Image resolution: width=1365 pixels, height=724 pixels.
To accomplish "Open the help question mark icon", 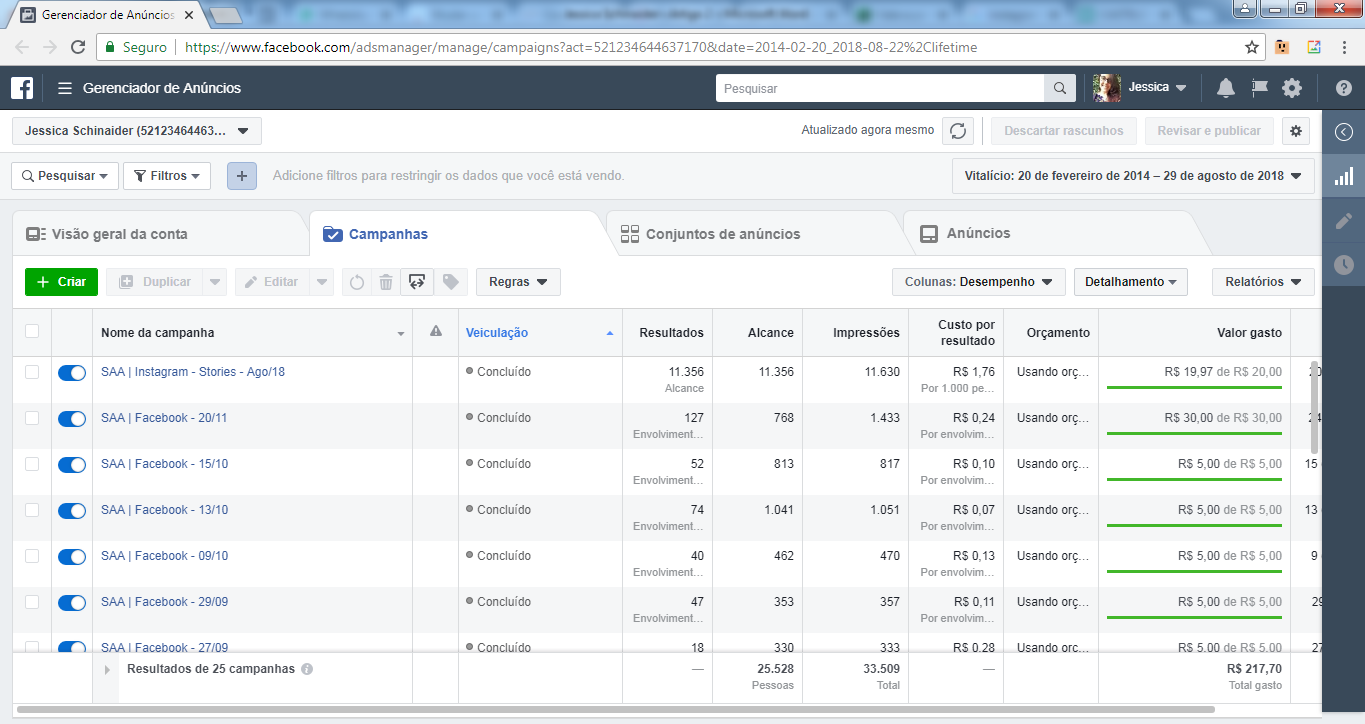I will pyautogui.click(x=1343, y=88).
